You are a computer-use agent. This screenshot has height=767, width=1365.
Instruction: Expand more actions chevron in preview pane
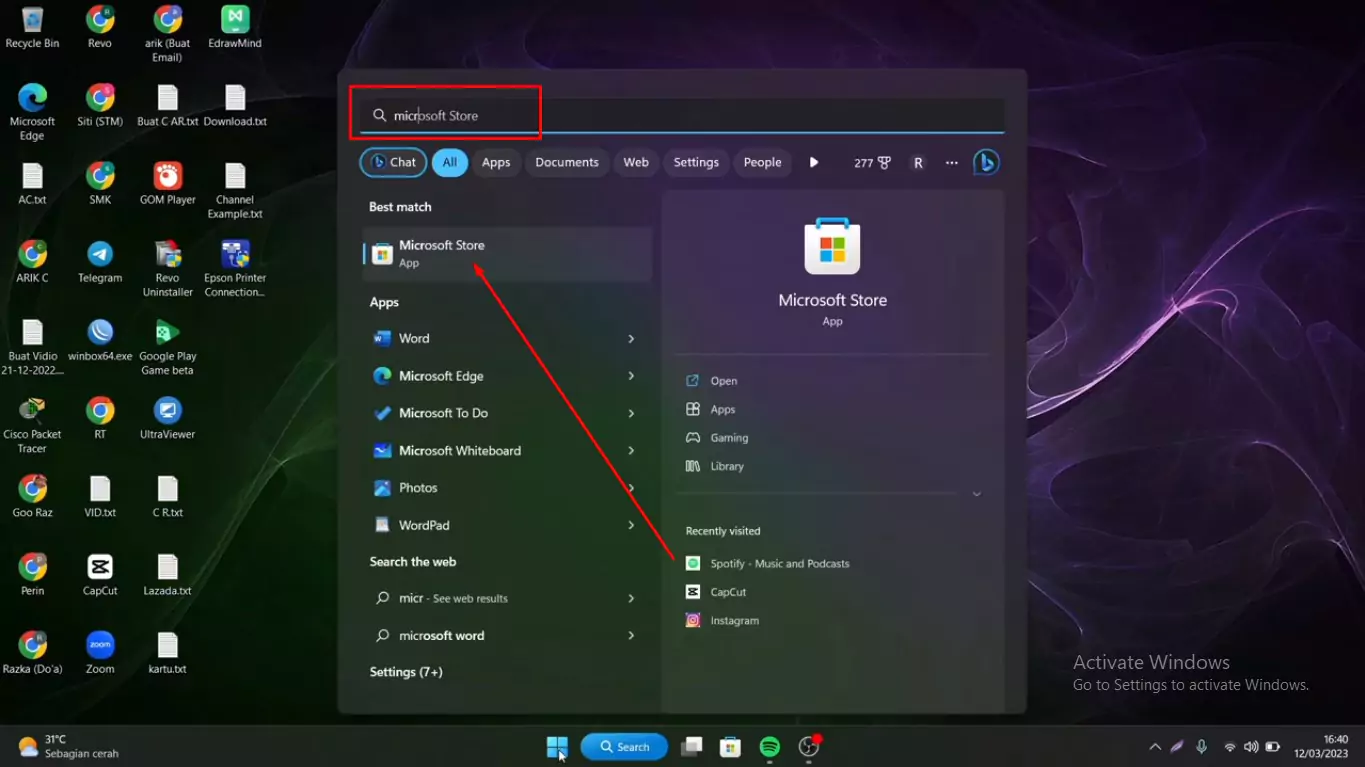tap(977, 494)
